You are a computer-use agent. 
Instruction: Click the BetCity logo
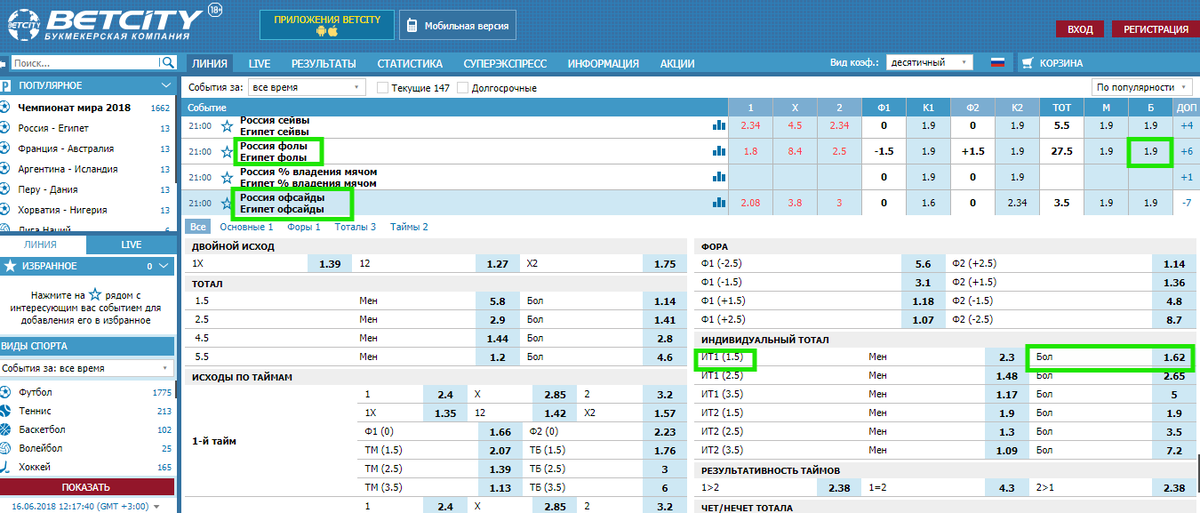105,25
